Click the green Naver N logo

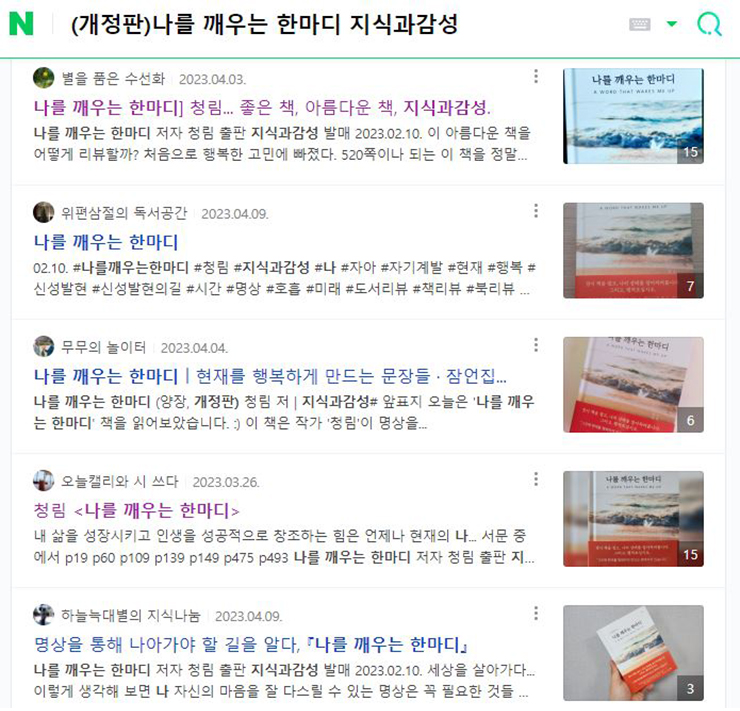[21, 24]
